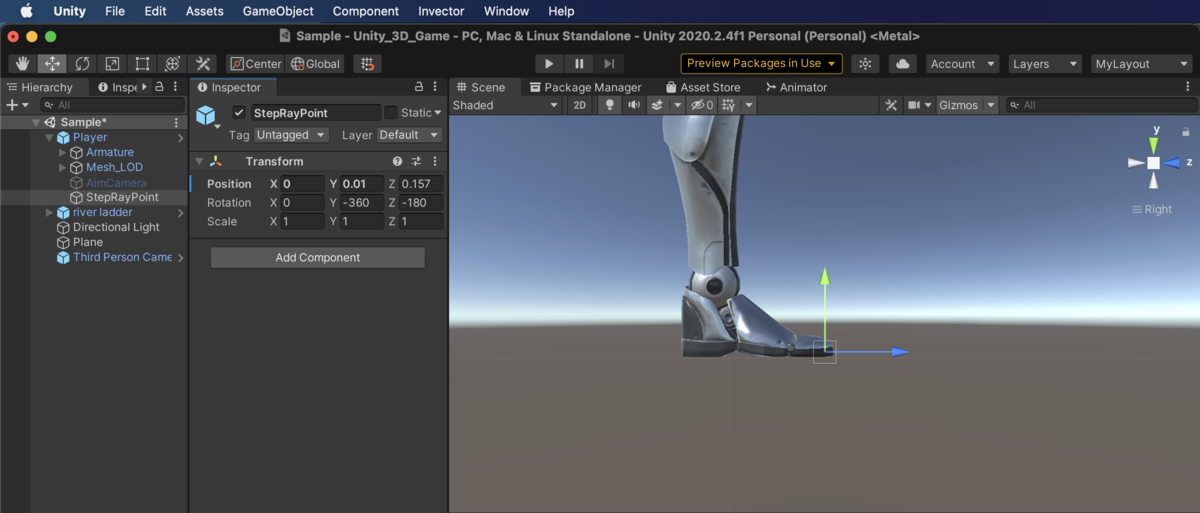Screen dimensions: 1200x513
Task: Open Shaded draw mode dropdown
Action: point(505,105)
